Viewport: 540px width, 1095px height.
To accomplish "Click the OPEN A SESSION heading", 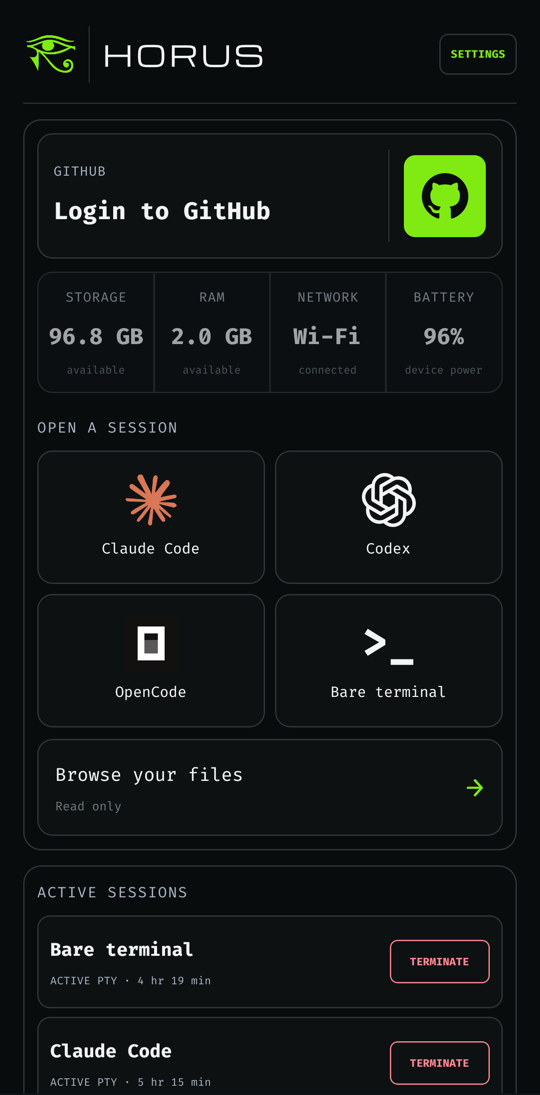I will pos(108,428).
